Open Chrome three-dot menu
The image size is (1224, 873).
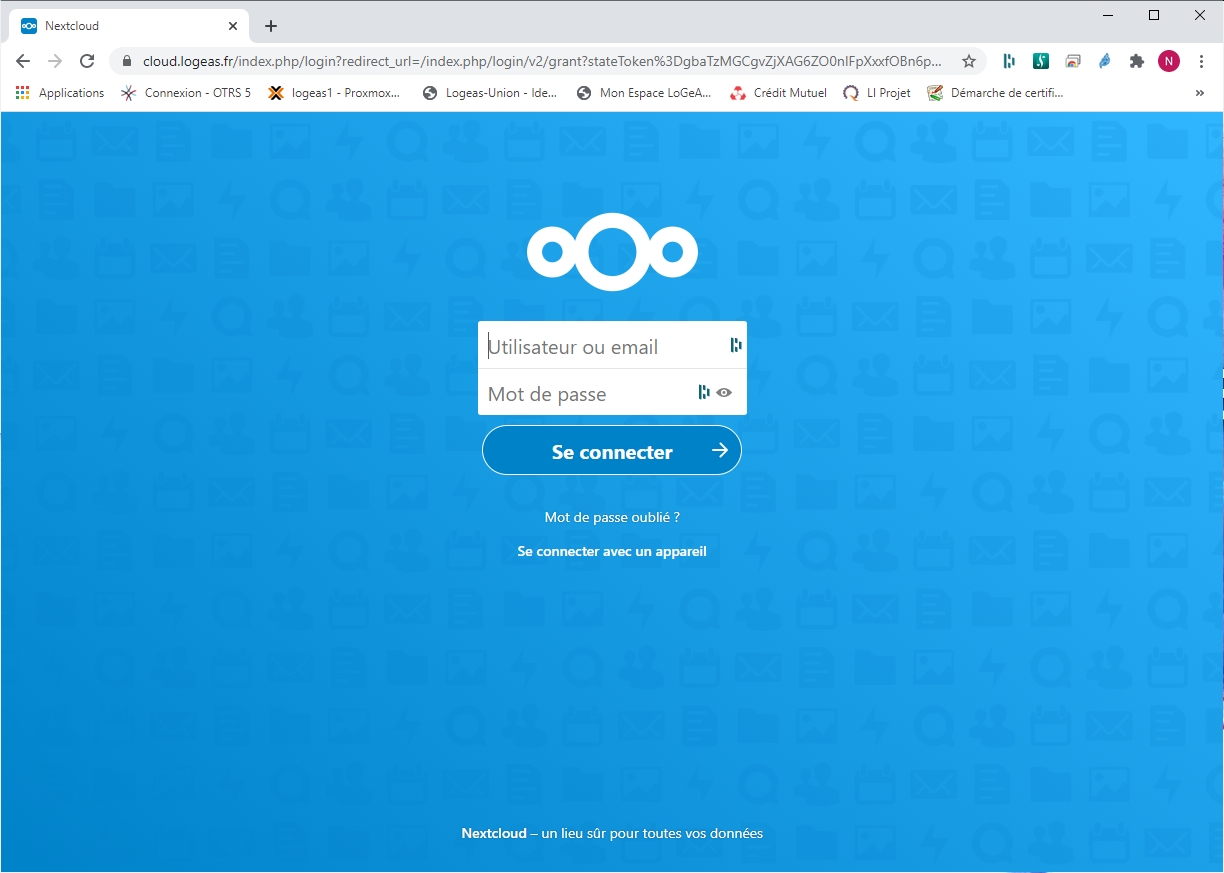pos(1201,61)
